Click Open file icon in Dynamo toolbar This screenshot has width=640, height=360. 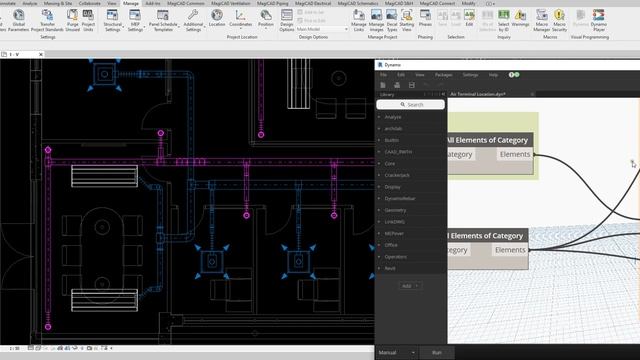[397, 85]
